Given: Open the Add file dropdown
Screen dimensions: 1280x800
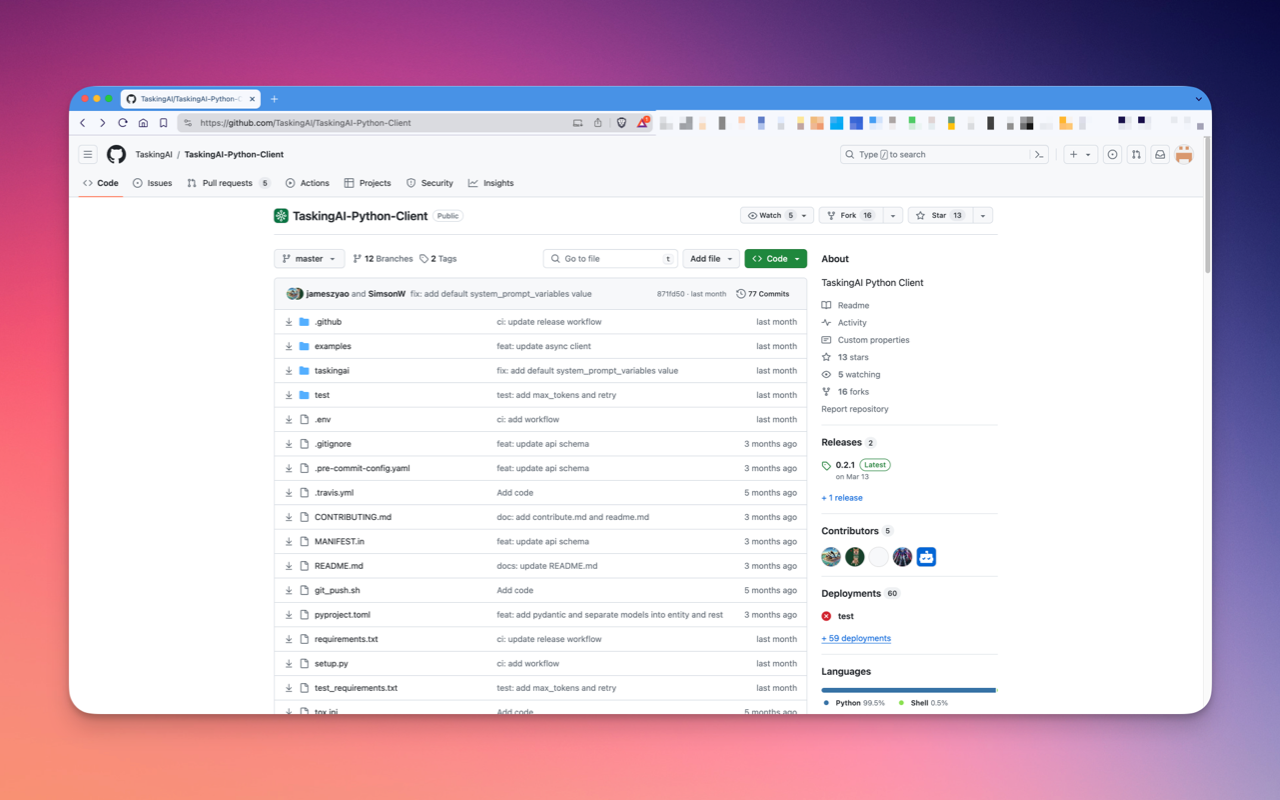Looking at the screenshot, I should click(710, 258).
